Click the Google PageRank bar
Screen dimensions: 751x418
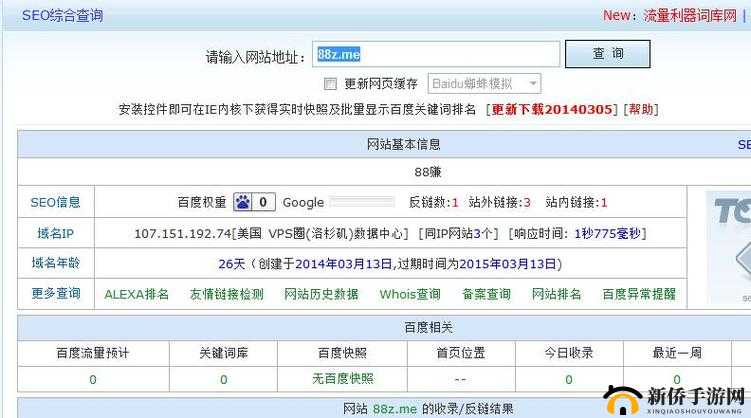[362, 202]
